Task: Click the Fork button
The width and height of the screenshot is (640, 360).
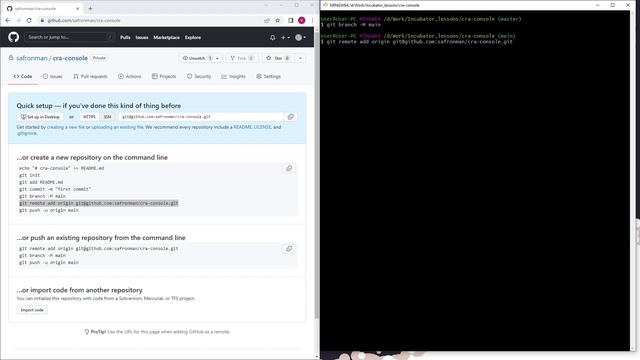Action: click(242, 58)
